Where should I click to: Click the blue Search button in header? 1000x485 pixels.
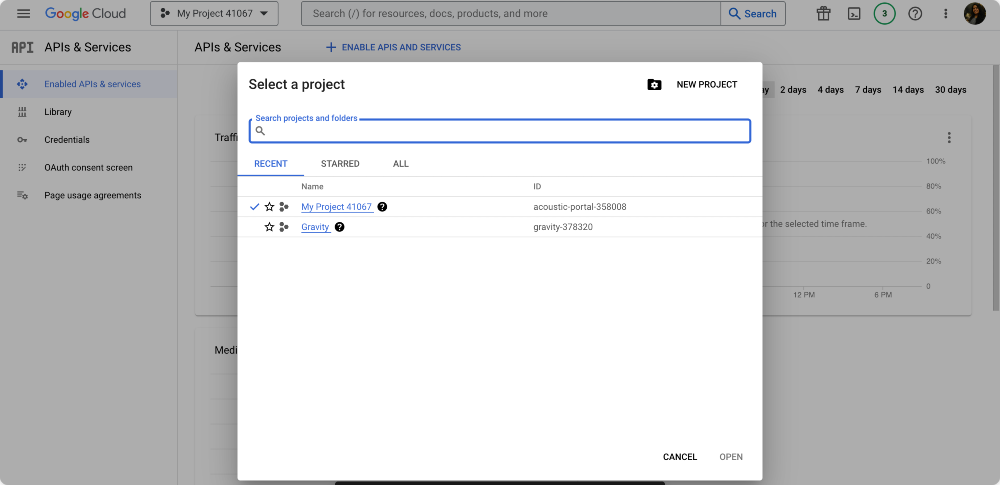coord(753,13)
